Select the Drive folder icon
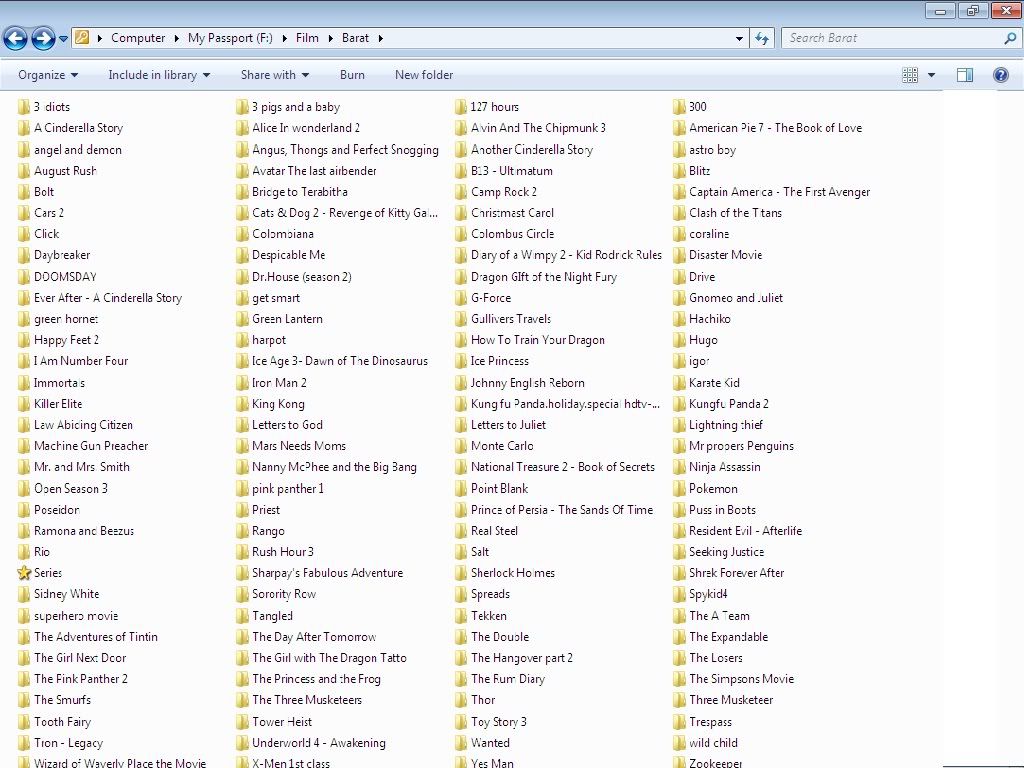The width and height of the screenshot is (1024, 768). 679,276
